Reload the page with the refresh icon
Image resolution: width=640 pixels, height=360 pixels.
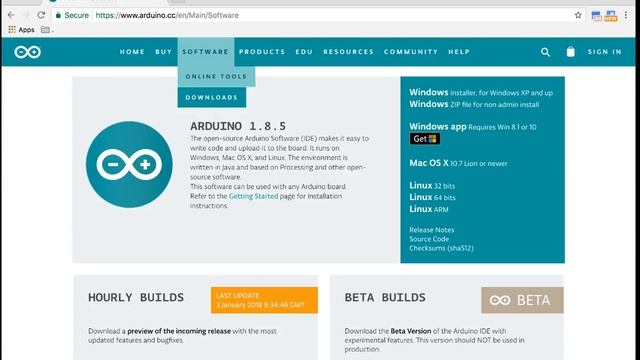click(x=41, y=15)
